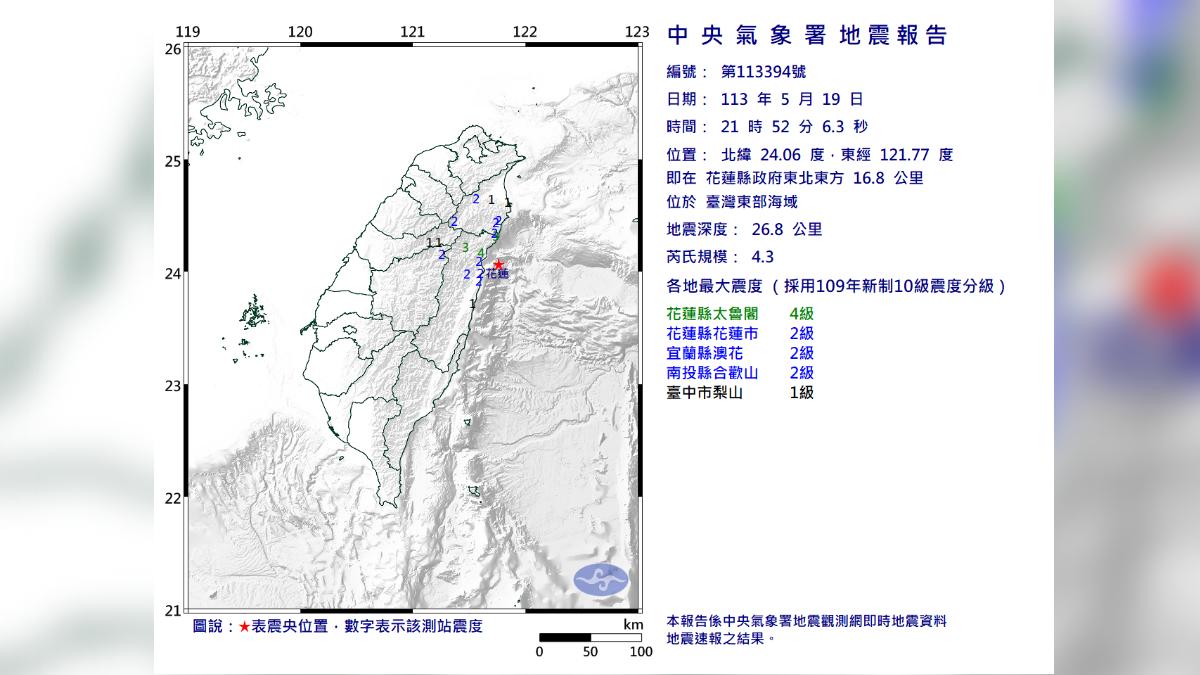
Task: Click the depth value 26.8 公里
Action: tap(785, 229)
